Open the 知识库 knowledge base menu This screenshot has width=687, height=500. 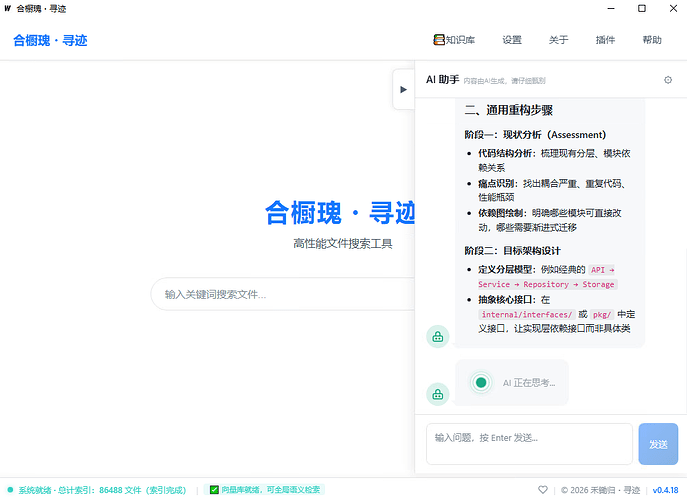pos(454,40)
